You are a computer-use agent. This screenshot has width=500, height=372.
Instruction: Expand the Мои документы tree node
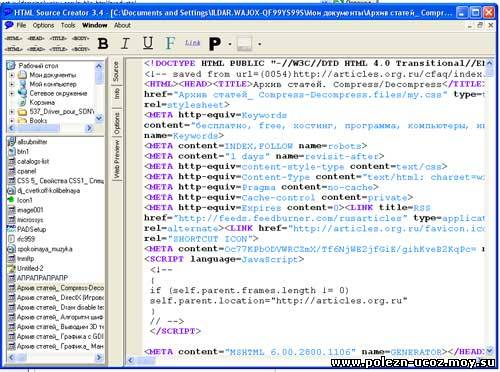(12, 75)
